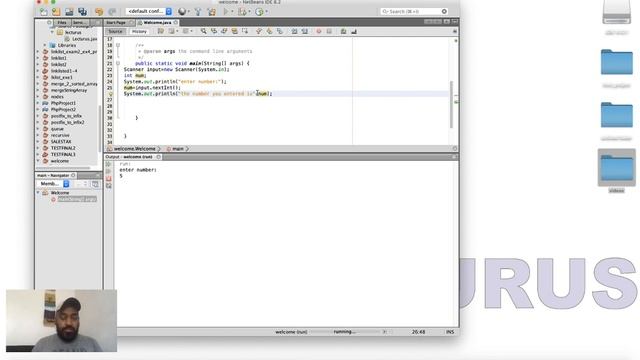Viewport: 640px width, 360px height.
Task: Click the Stop Macro Recording icon
Action: point(329,31)
